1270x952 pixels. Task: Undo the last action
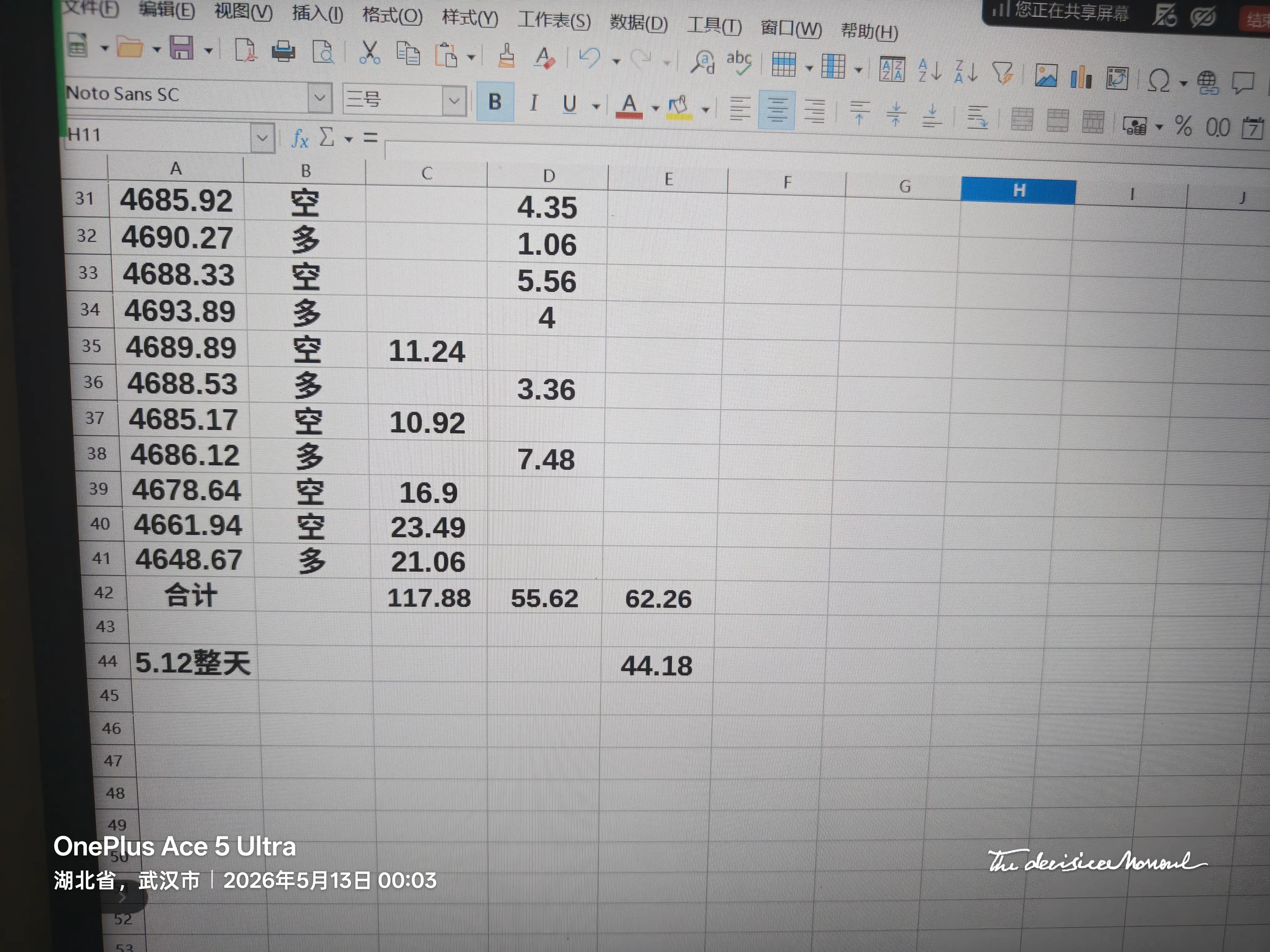coord(590,59)
